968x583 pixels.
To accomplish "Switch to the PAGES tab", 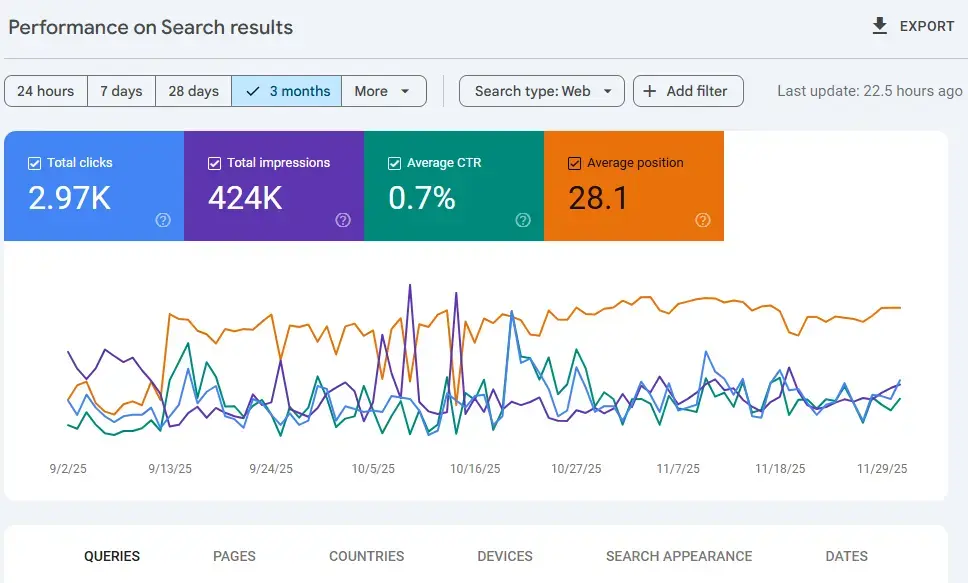I will tap(234, 556).
